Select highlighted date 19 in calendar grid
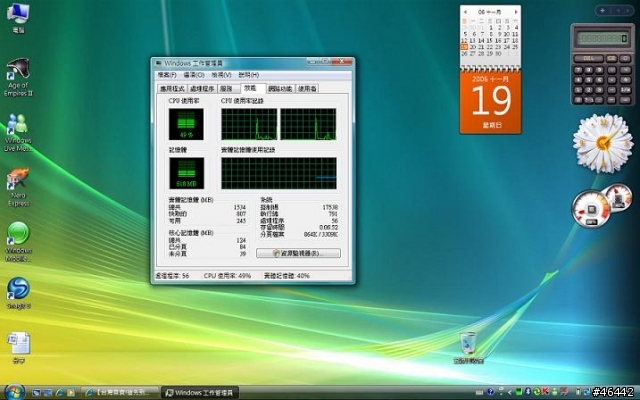This screenshot has width=640, height=400. [464, 47]
